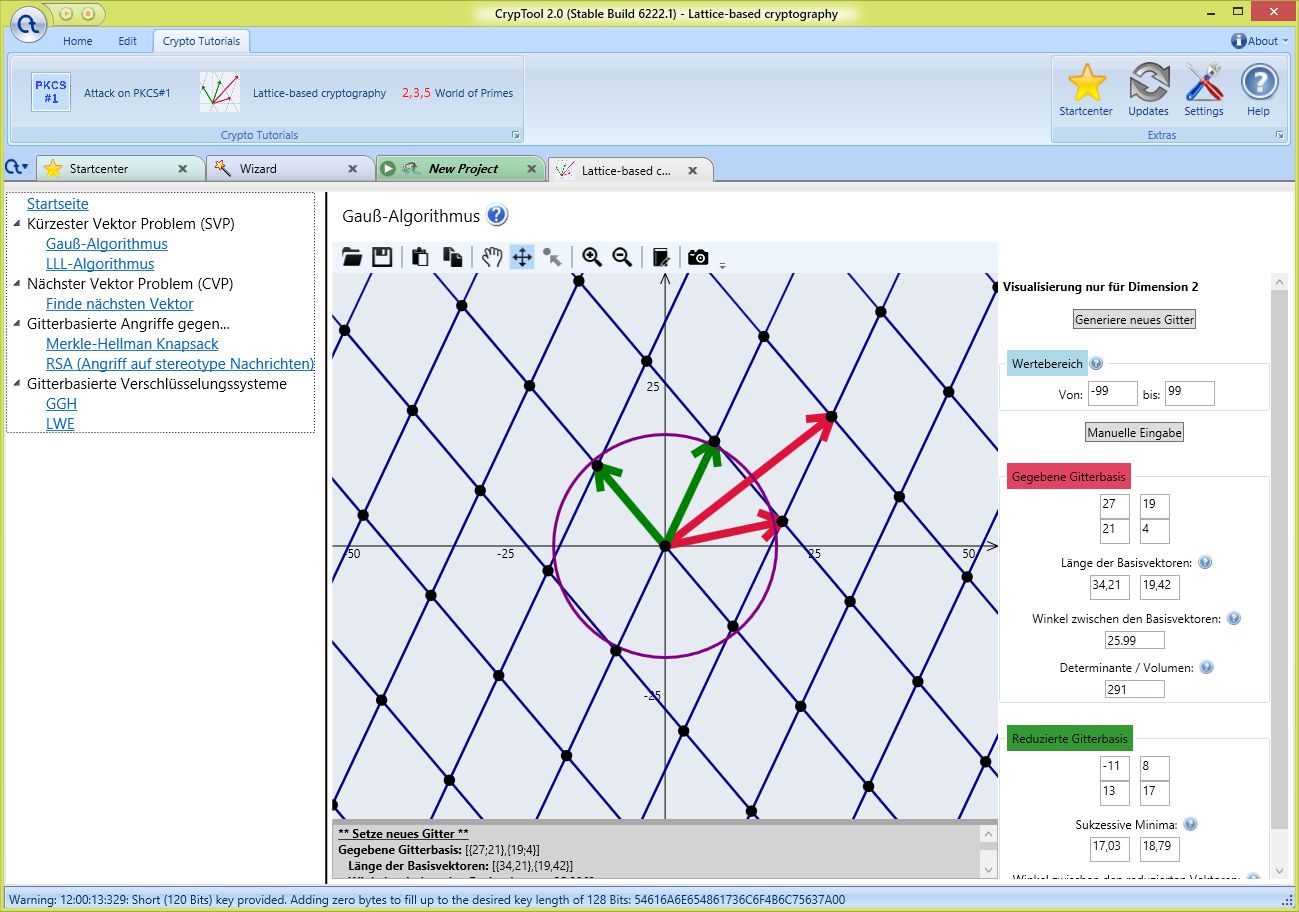Screen dimensions: 1299x912
Task: Switch to the Edit ribbon tab
Action: (127, 41)
